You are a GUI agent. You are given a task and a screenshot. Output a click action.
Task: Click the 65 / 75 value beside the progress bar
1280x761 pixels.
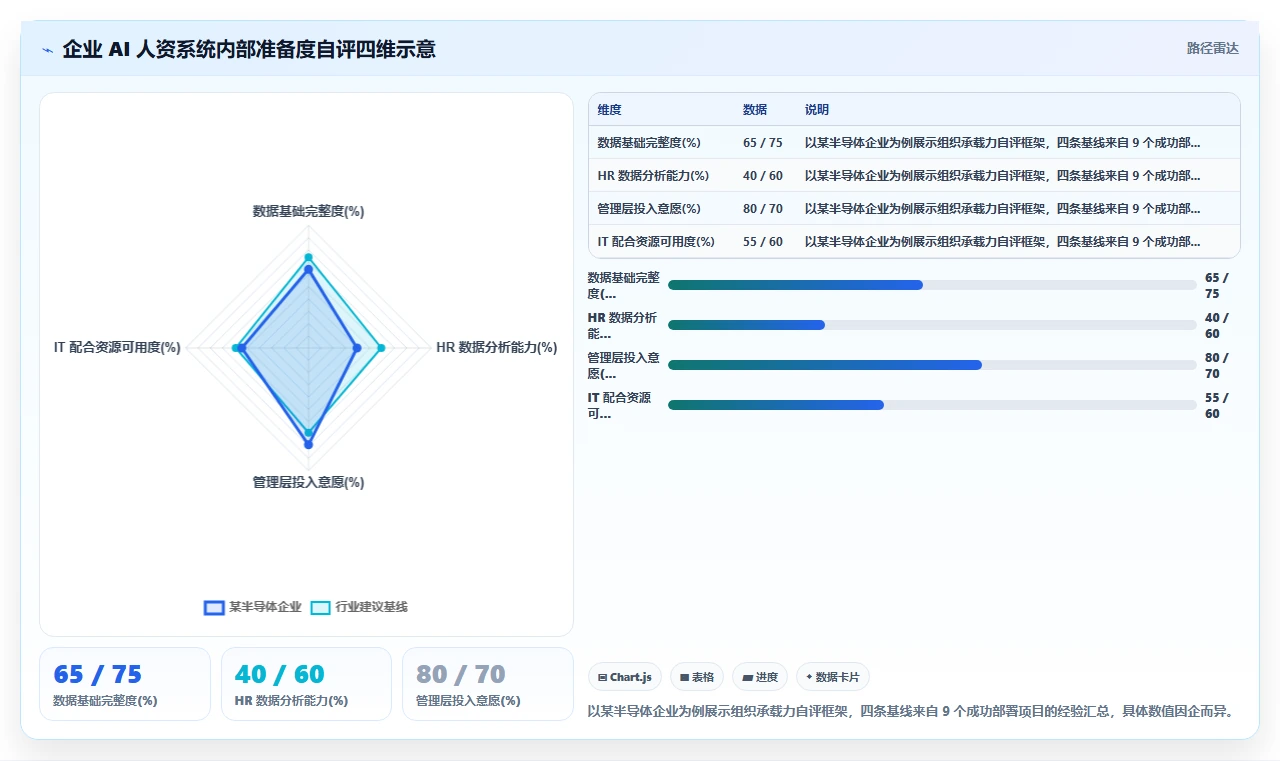[x=1218, y=286]
